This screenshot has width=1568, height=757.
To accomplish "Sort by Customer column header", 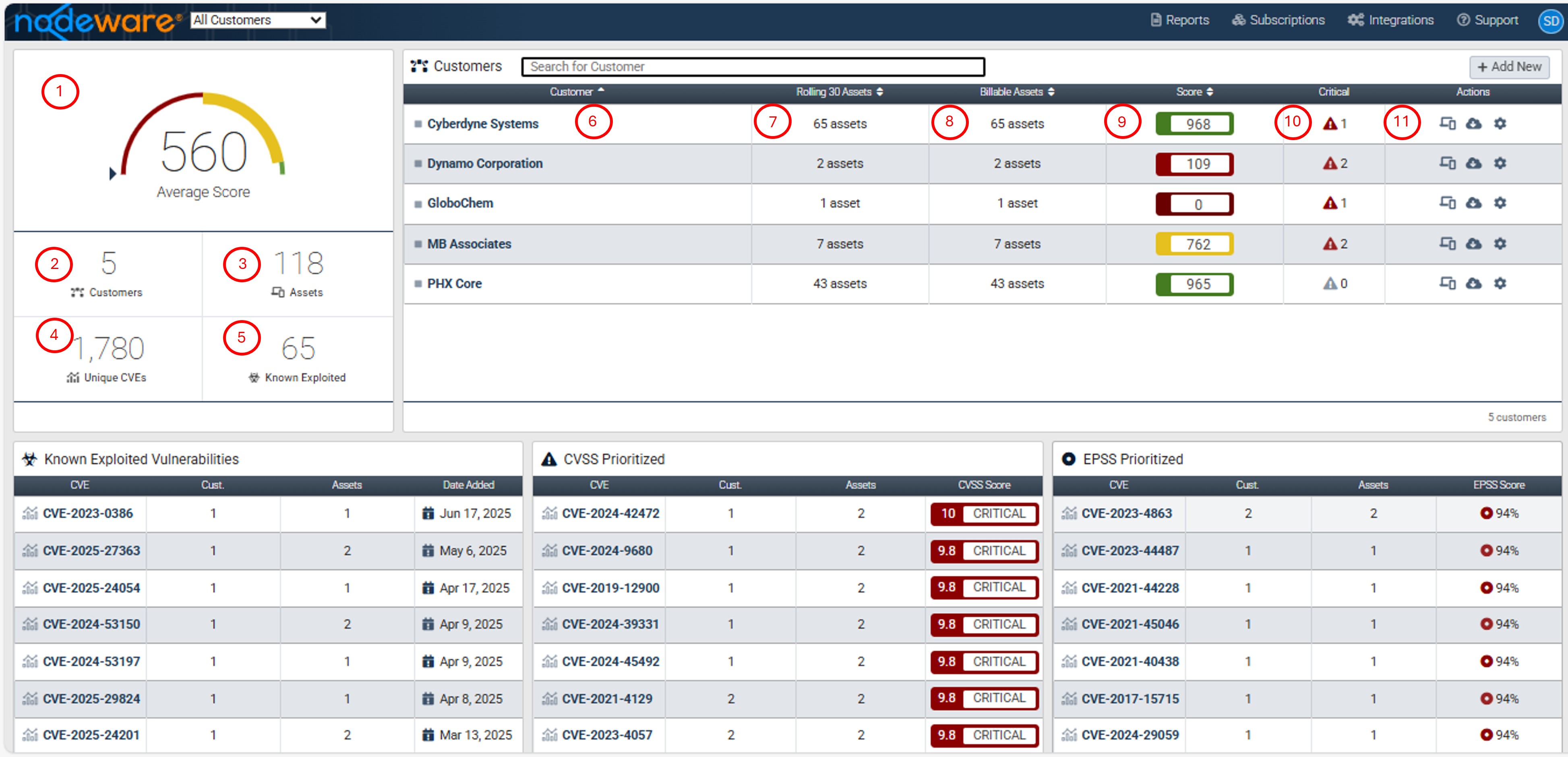I will pyautogui.click(x=577, y=92).
